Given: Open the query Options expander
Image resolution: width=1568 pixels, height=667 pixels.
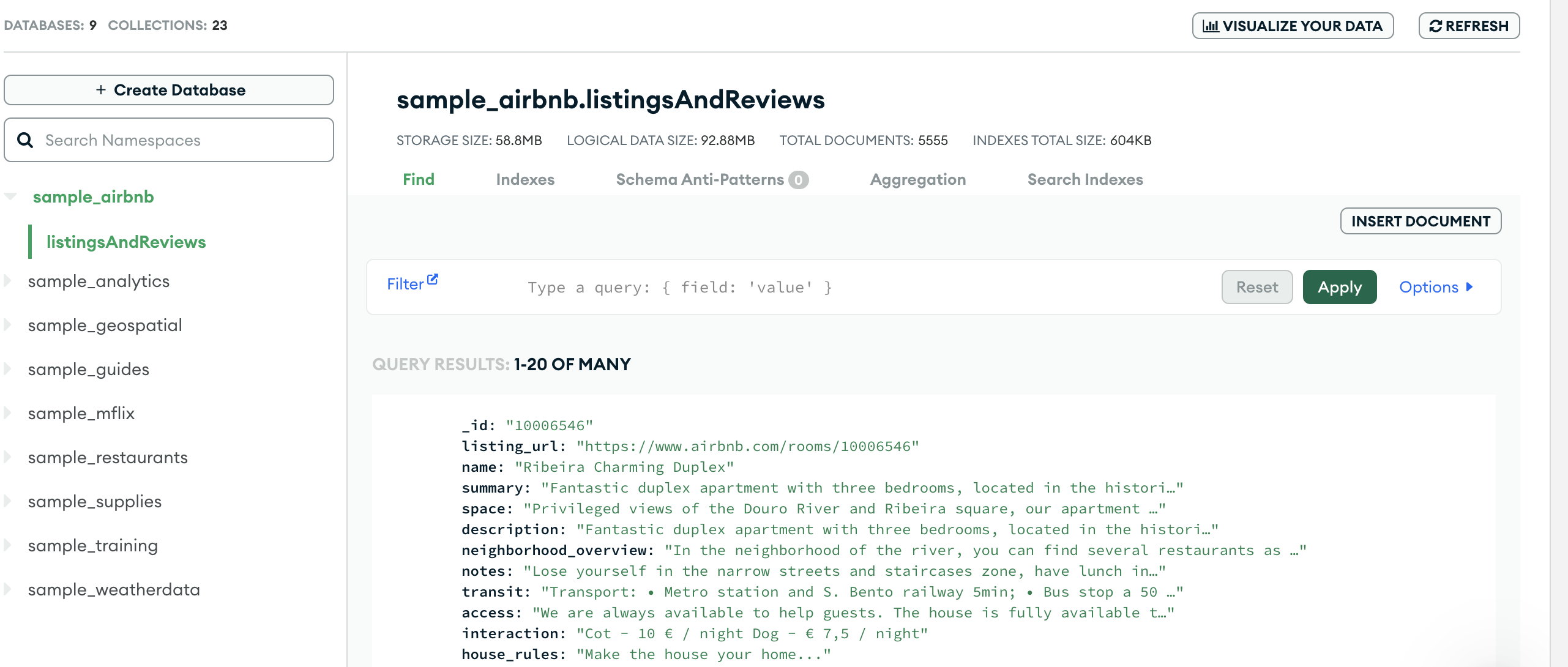Looking at the screenshot, I should pyautogui.click(x=1435, y=287).
